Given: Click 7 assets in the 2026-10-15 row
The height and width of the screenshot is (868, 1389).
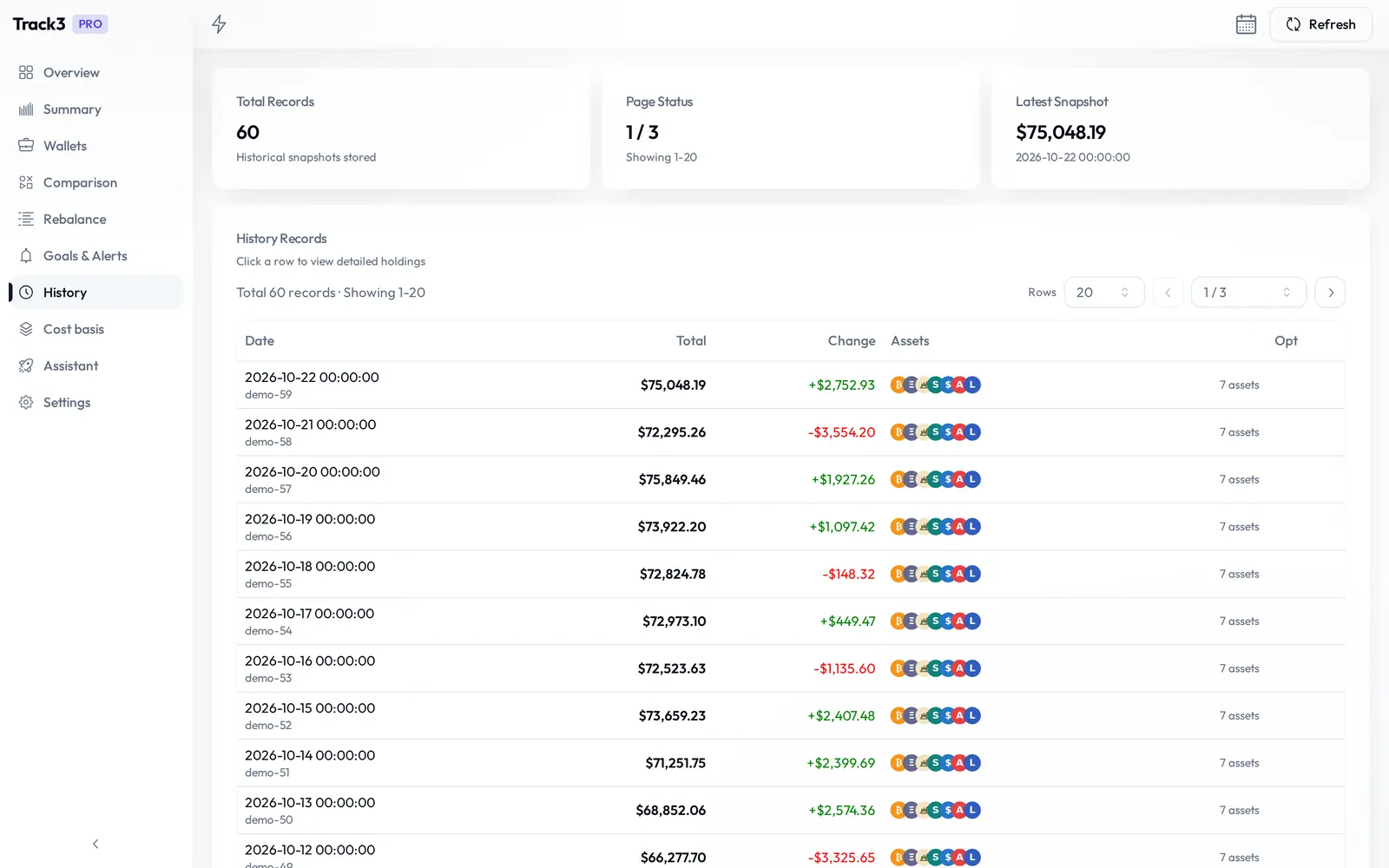Looking at the screenshot, I should coord(1239,716).
